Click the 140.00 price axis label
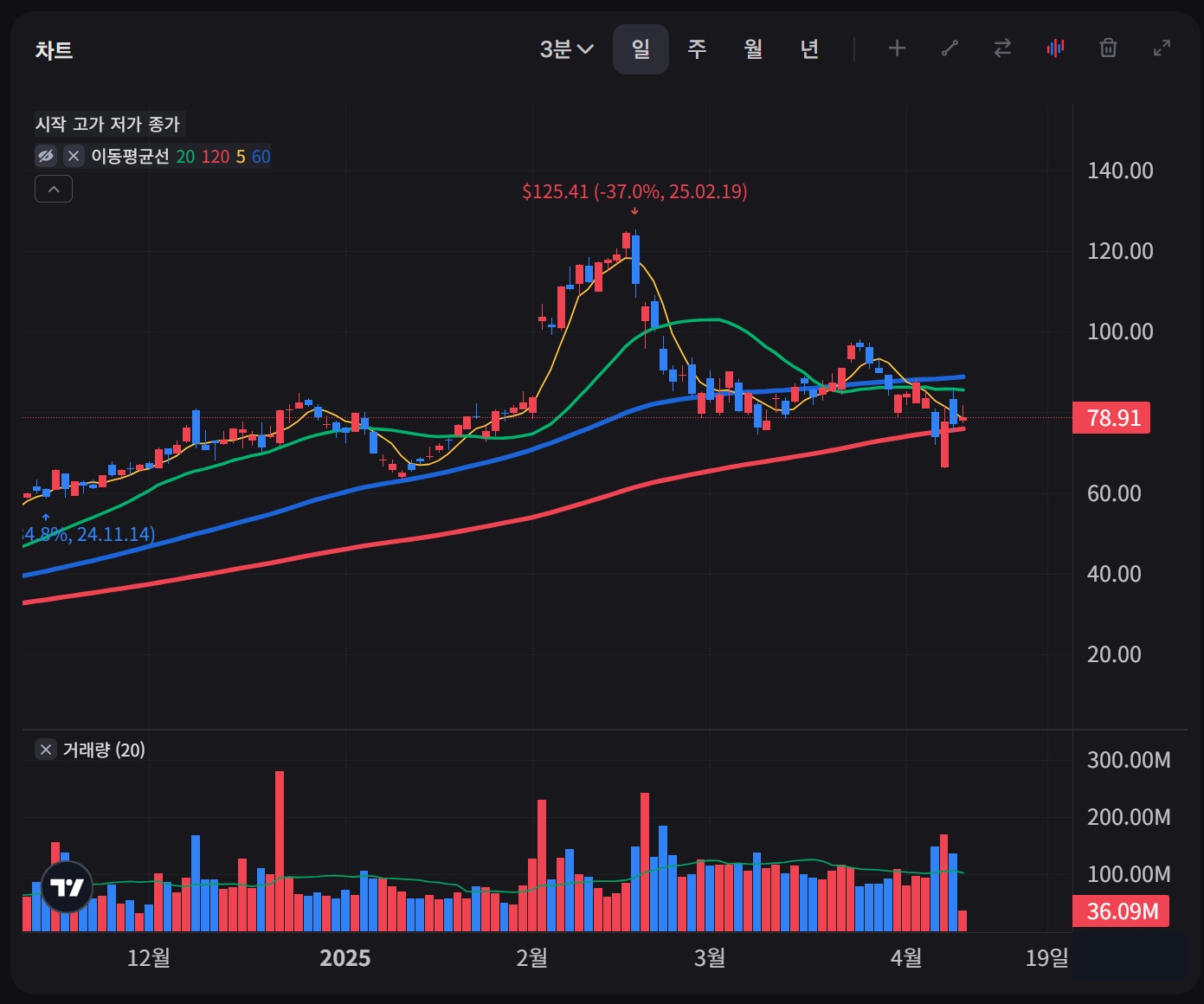1204x1004 pixels. pos(1120,171)
